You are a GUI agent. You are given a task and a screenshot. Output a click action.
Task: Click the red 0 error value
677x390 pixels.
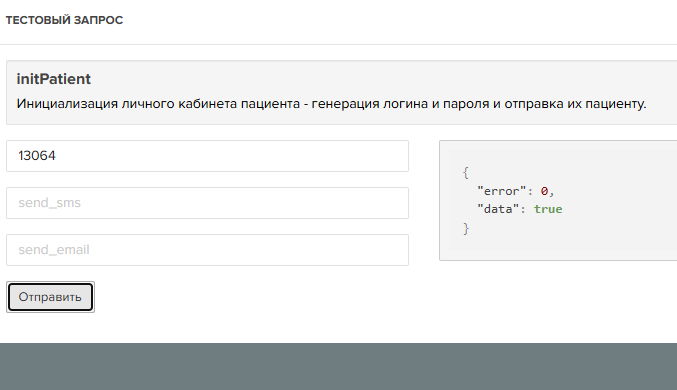click(544, 191)
